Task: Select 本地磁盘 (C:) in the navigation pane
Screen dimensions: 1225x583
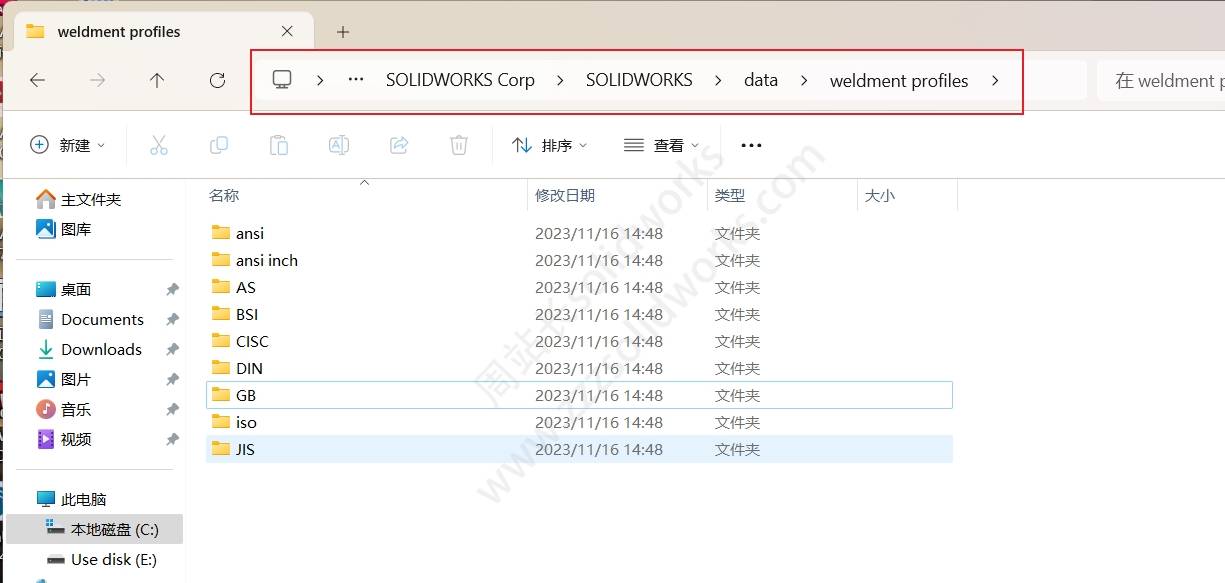Action: pos(95,529)
